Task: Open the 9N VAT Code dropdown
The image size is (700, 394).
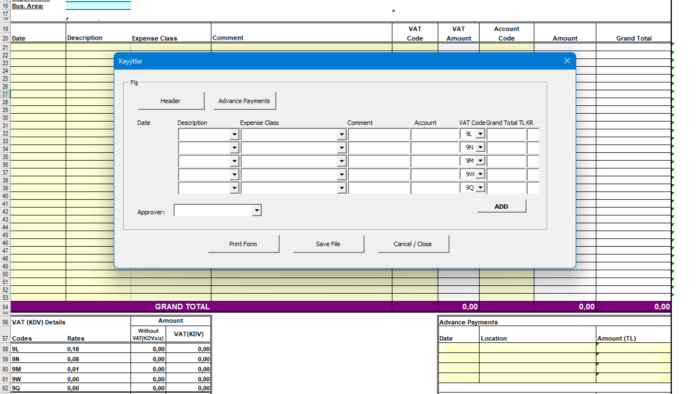Action: pos(480,147)
